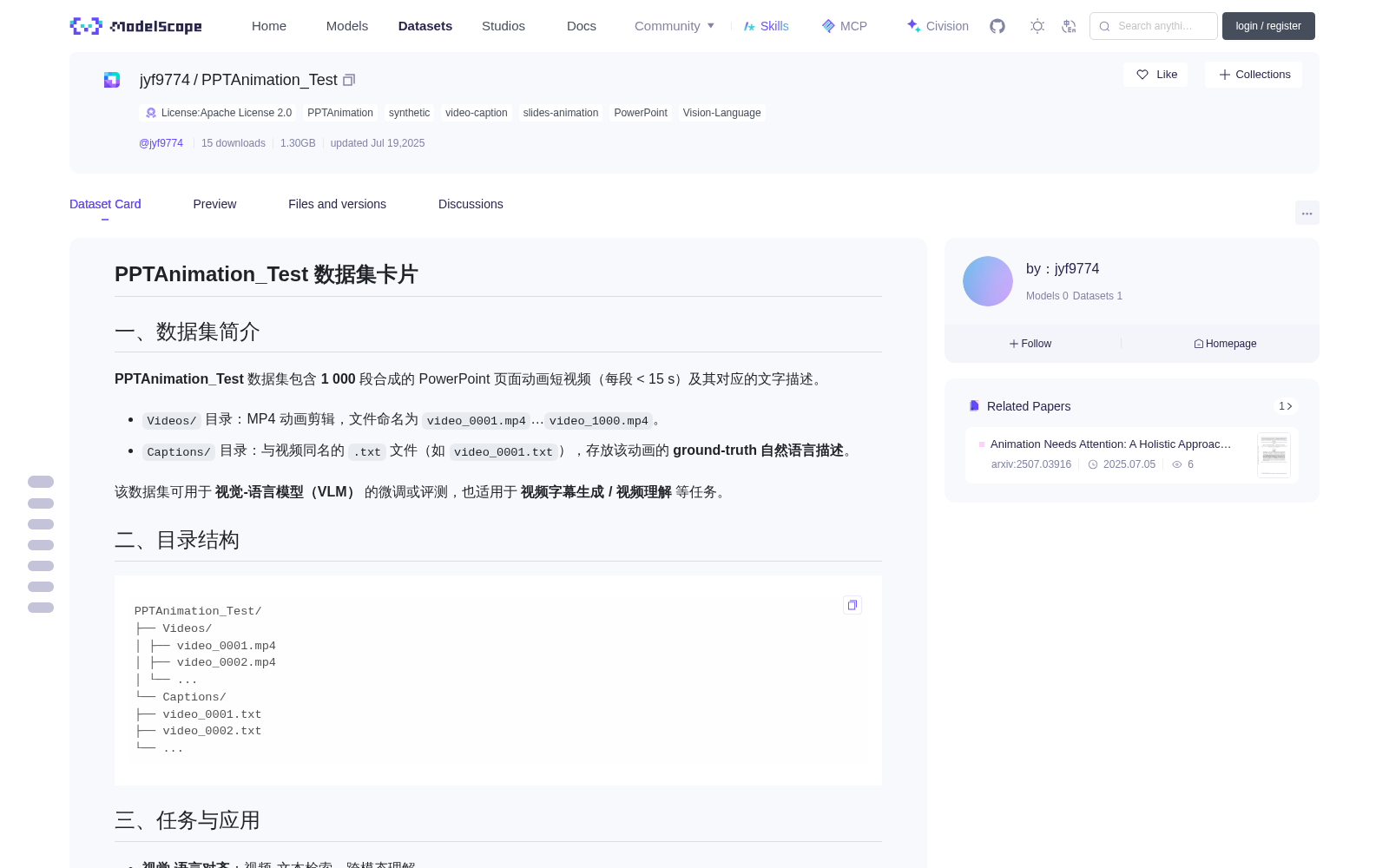Click the login / register button
The image size is (1389, 868).
pyautogui.click(x=1268, y=26)
